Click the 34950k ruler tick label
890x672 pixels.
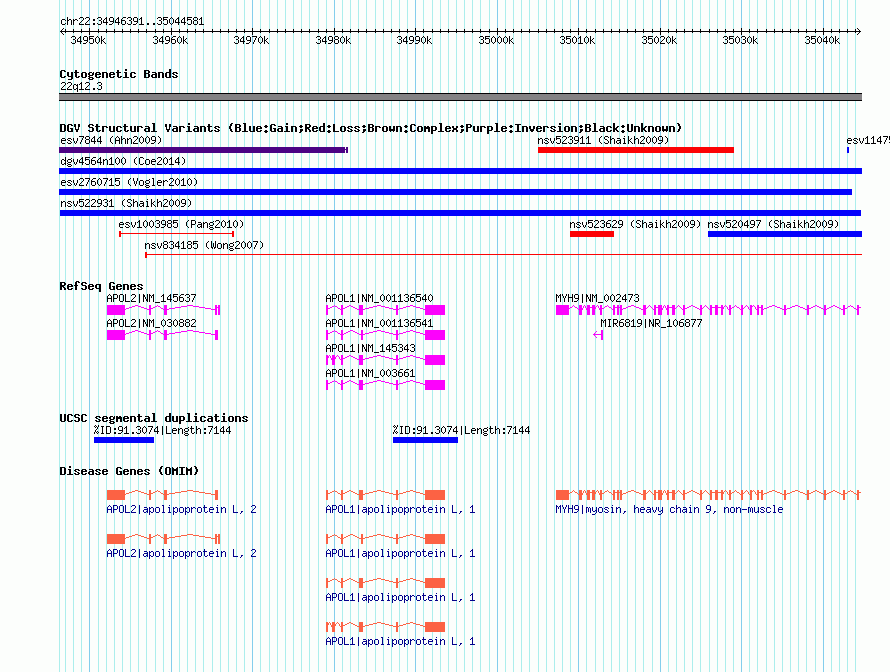tap(88, 40)
